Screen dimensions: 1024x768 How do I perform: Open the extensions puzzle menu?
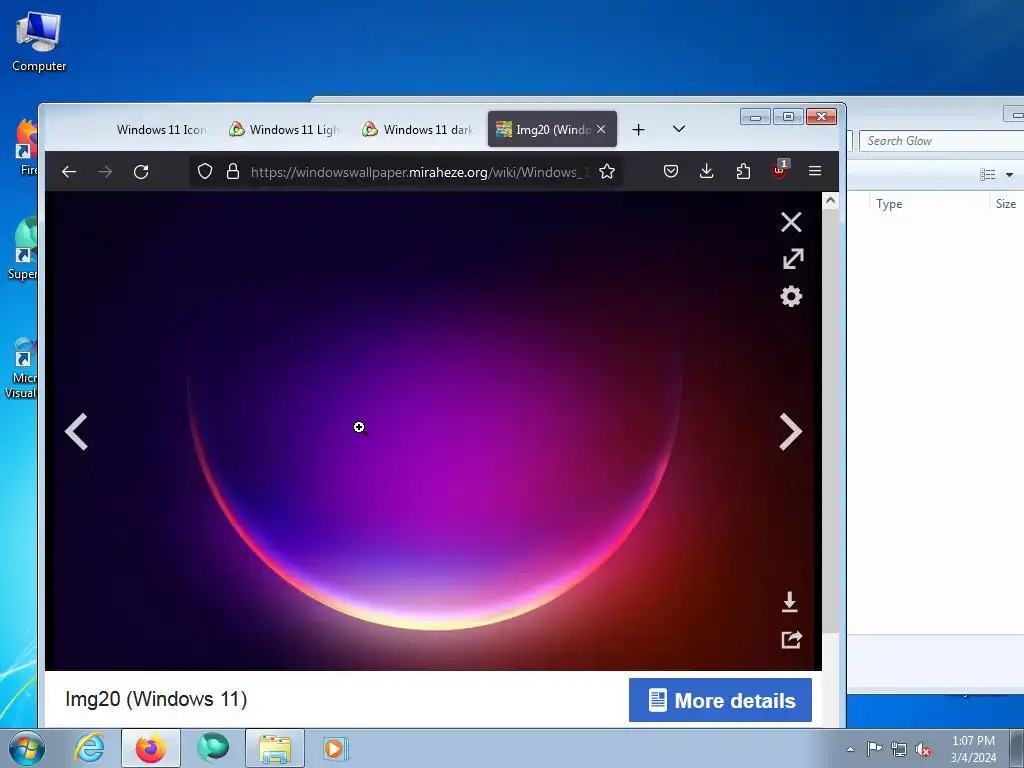point(743,171)
